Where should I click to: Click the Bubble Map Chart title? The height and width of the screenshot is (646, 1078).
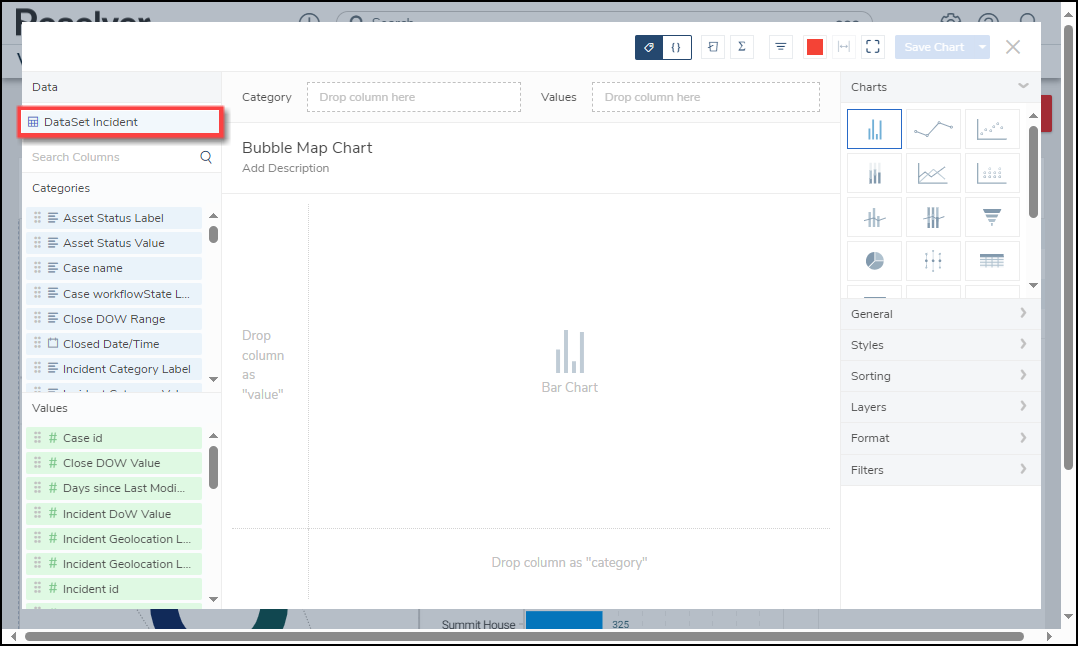(307, 148)
